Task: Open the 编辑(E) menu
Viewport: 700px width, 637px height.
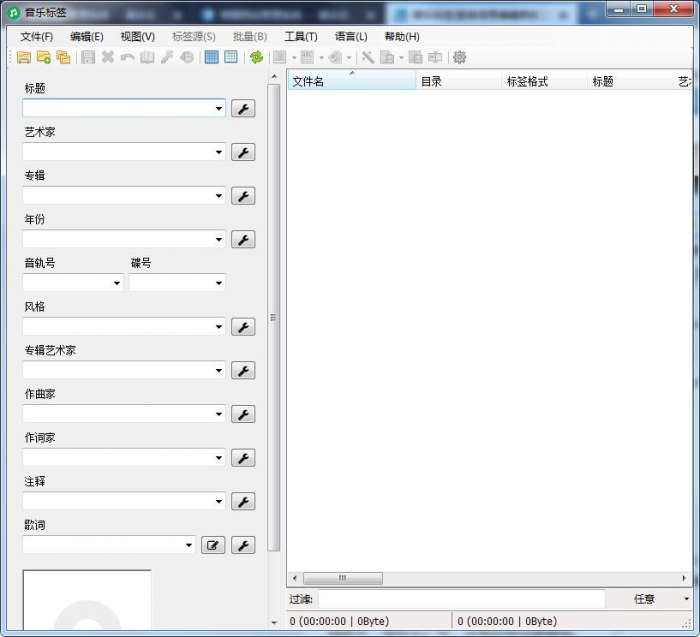Action: point(87,37)
